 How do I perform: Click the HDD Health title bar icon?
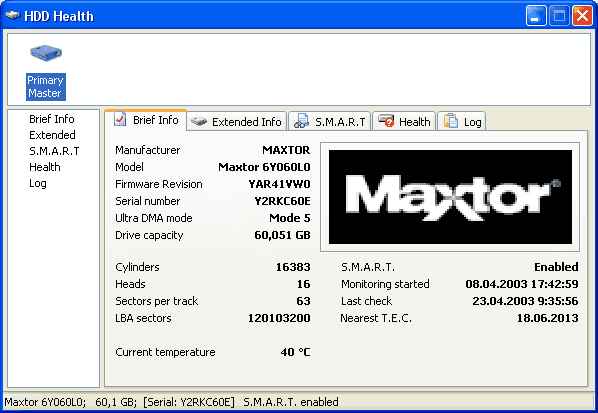click(12, 16)
